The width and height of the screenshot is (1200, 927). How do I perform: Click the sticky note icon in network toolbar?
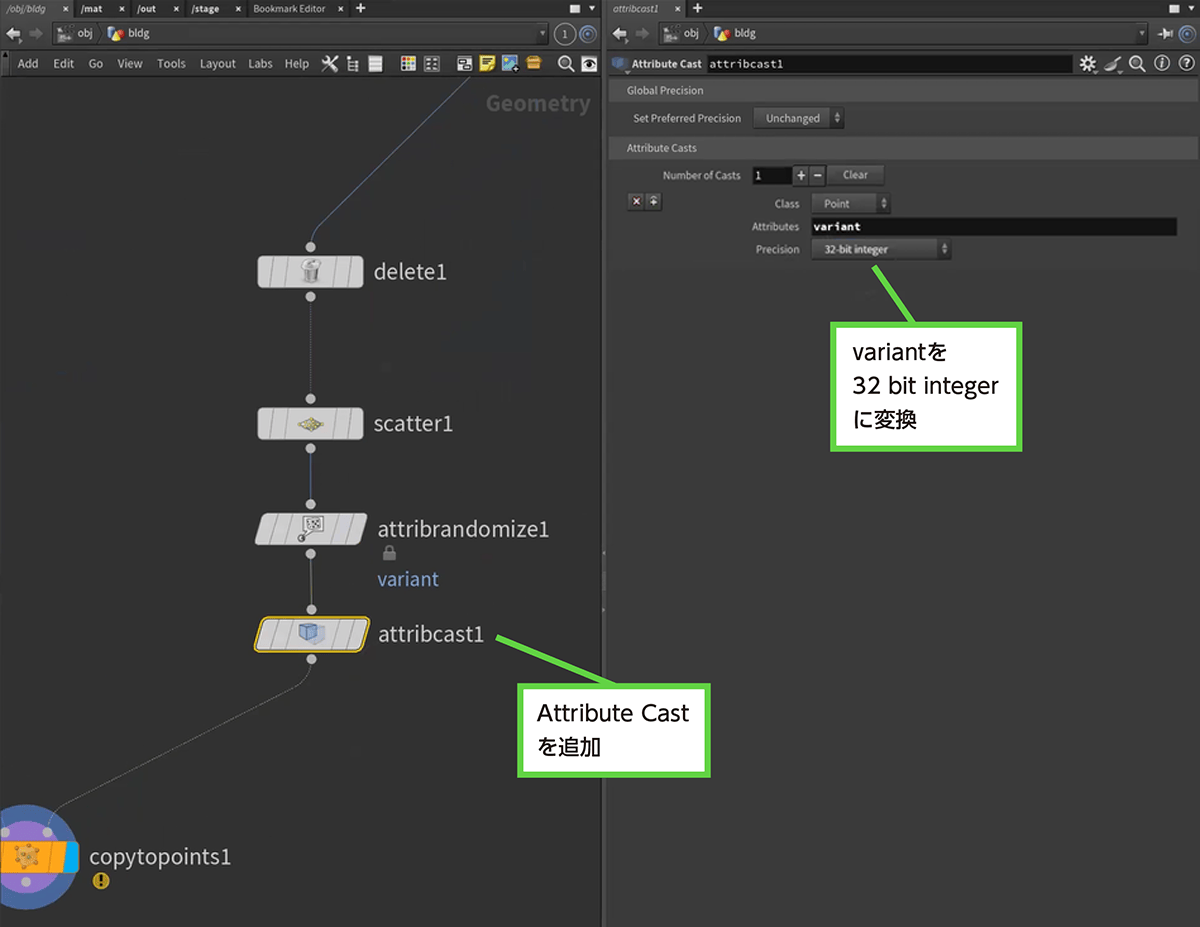coord(487,63)
